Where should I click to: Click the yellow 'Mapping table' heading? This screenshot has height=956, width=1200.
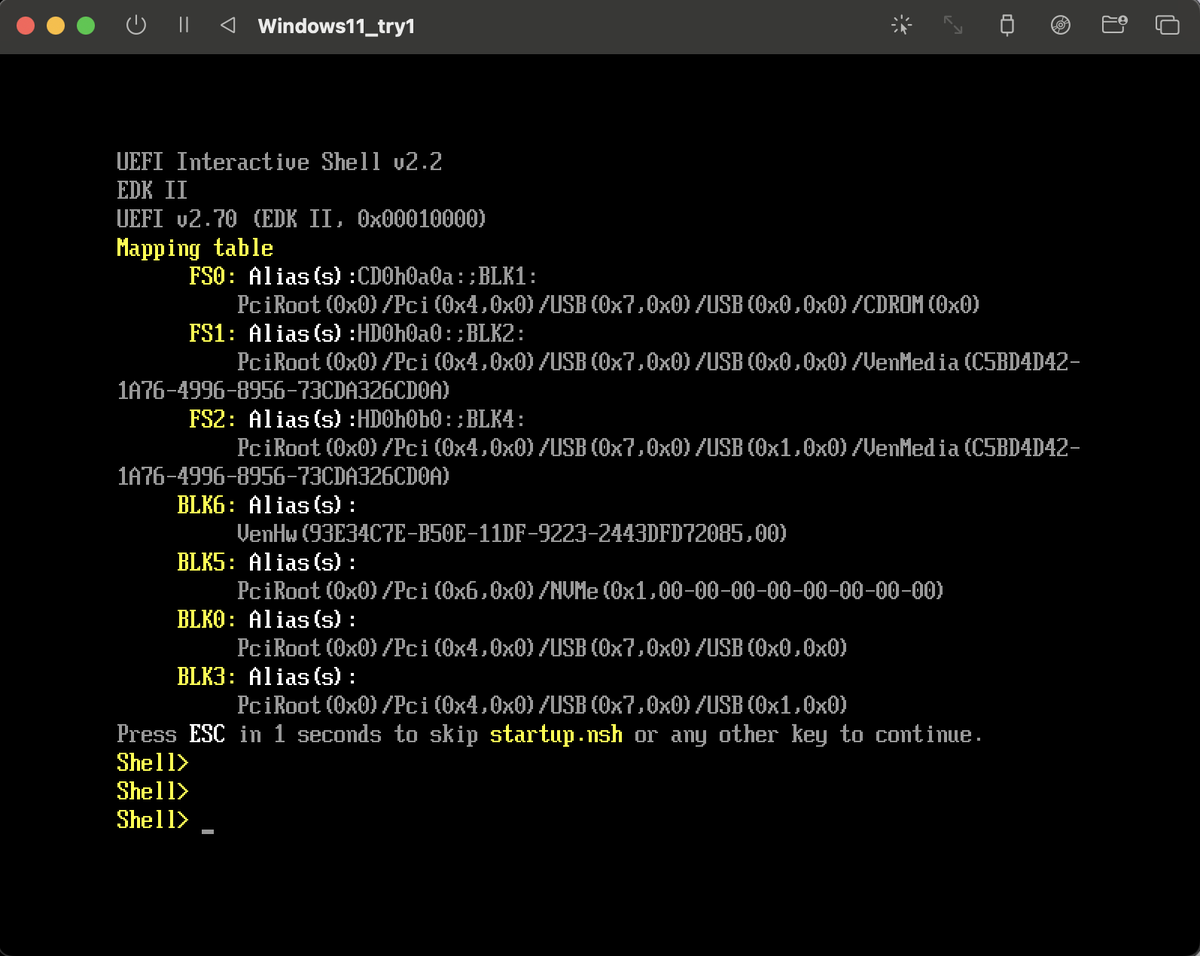(x=195, y=248)
